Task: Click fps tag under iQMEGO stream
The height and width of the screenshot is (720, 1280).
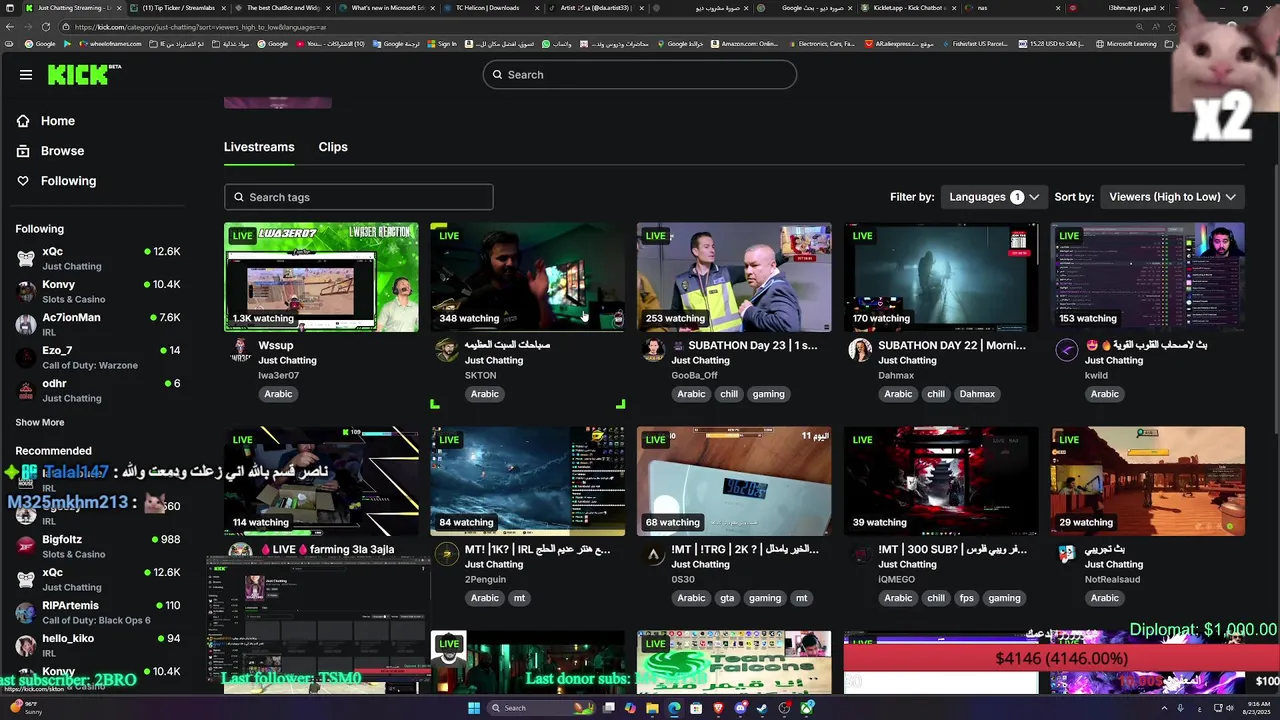Action: [966, 598]
